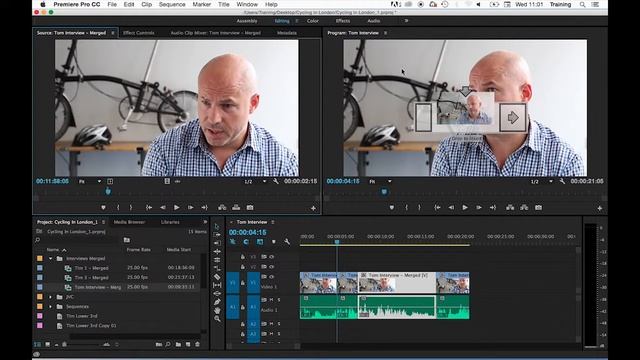Click timeline Add Marker icon
640x360 pixels.
[x=273, y=242]
